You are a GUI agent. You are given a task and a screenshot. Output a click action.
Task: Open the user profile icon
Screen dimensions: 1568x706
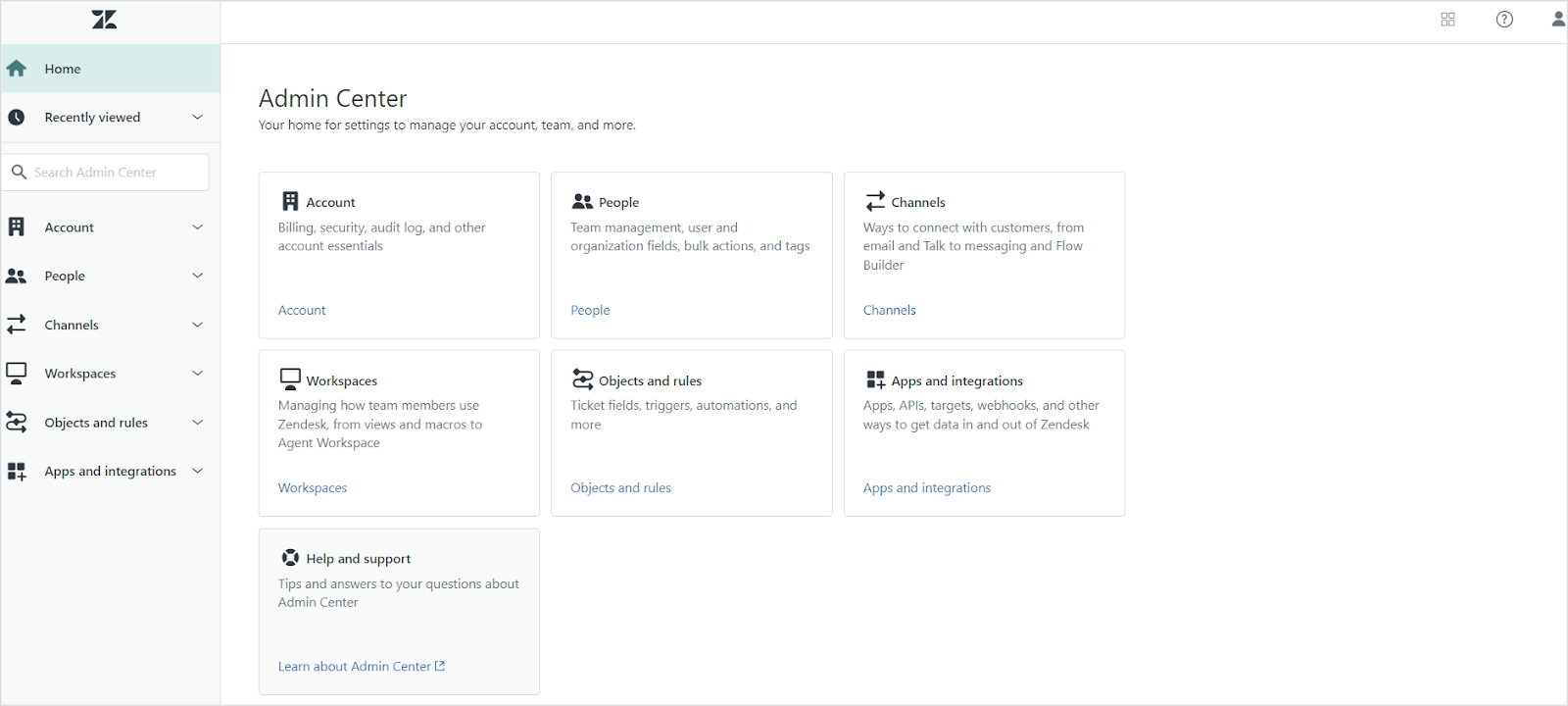1558,20
